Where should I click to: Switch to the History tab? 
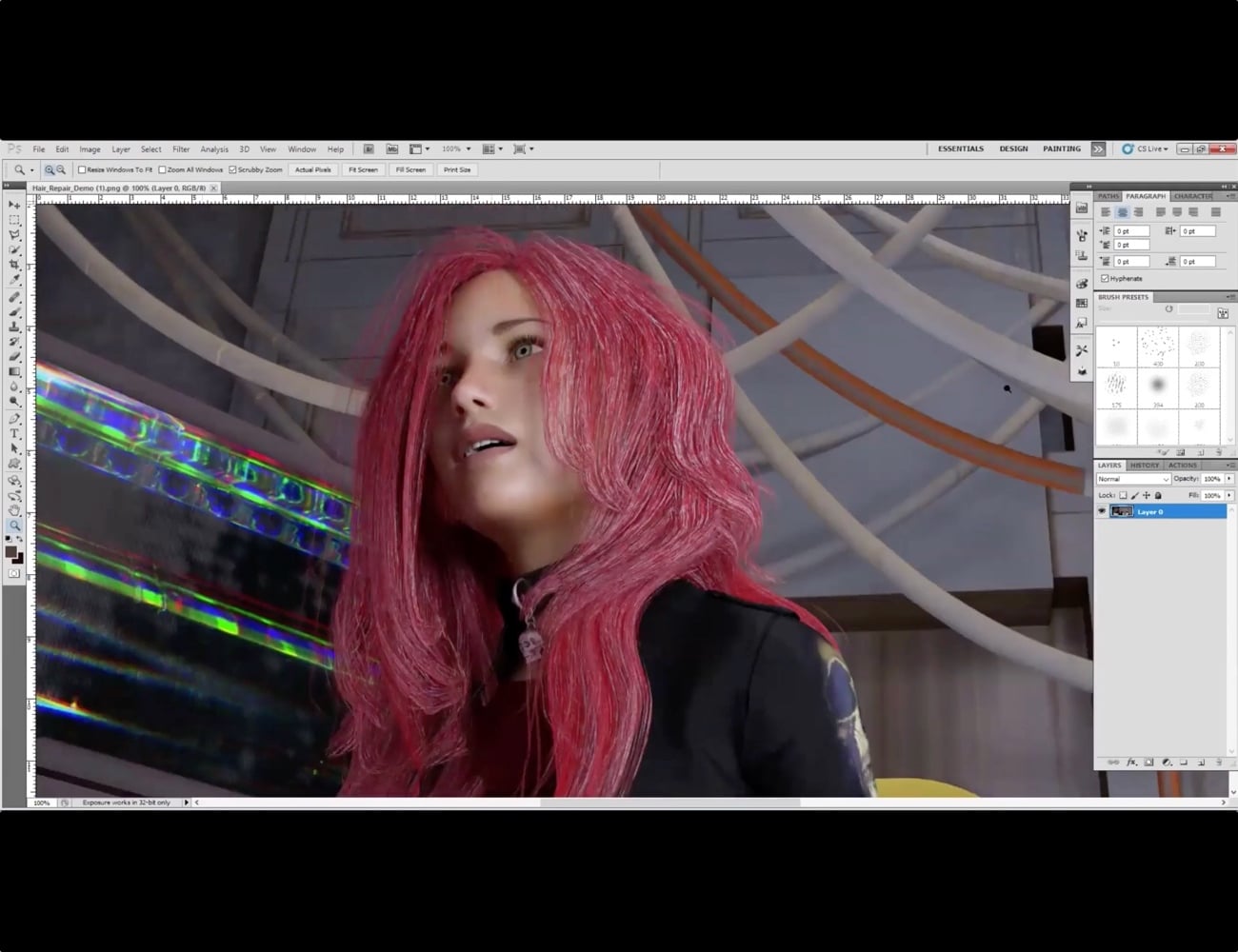1144,466
